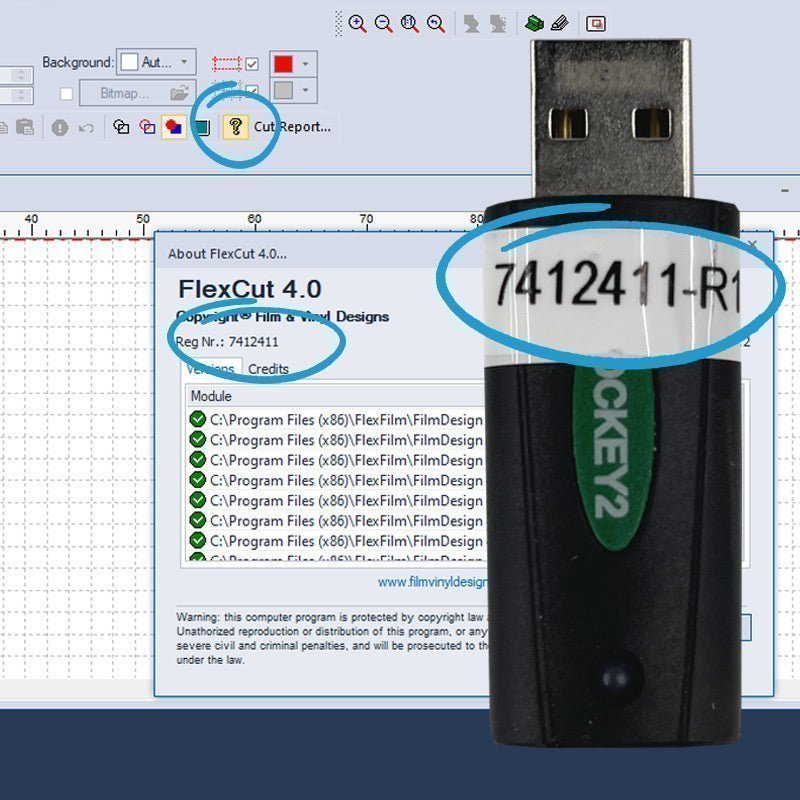Click Cut Report...
The width and height of the screenshot is (800, 800).
click(292, 127)
